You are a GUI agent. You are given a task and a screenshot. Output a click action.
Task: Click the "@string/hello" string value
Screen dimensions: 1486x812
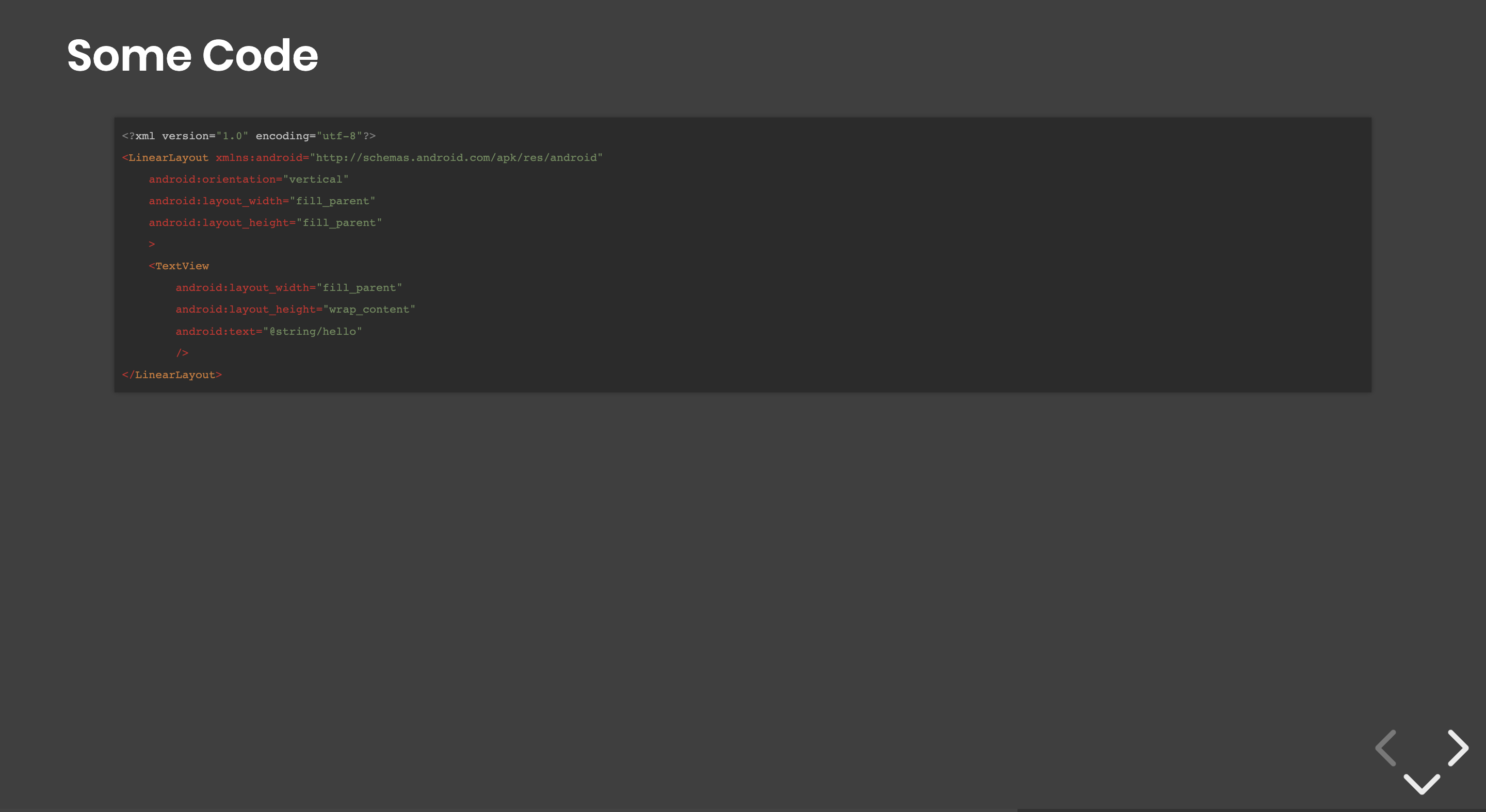313,332
